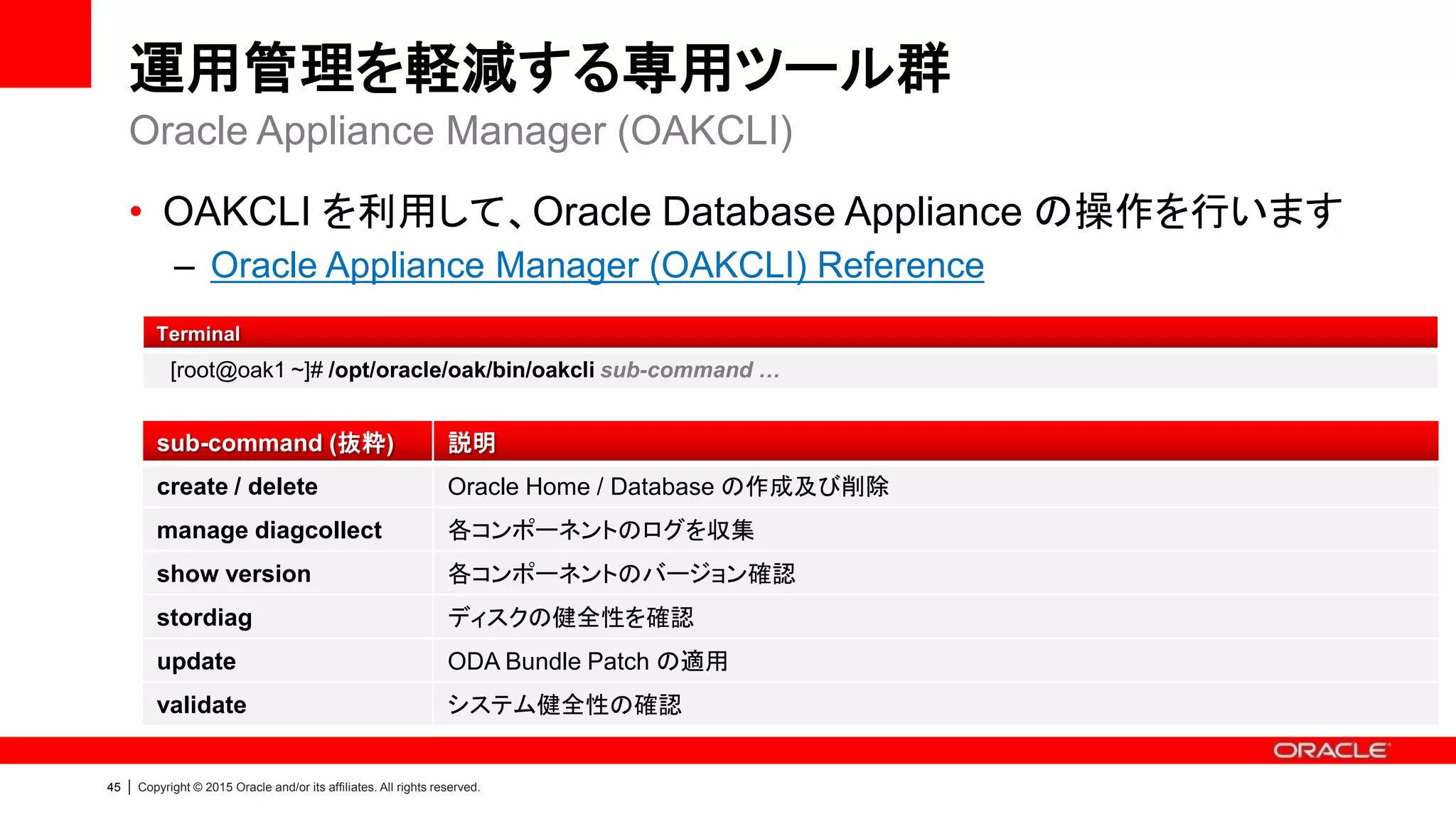1456x819 pixels.
Task: Click '各コンポーネントのバージョン確認' description
Action: click(x=621, y=574)
